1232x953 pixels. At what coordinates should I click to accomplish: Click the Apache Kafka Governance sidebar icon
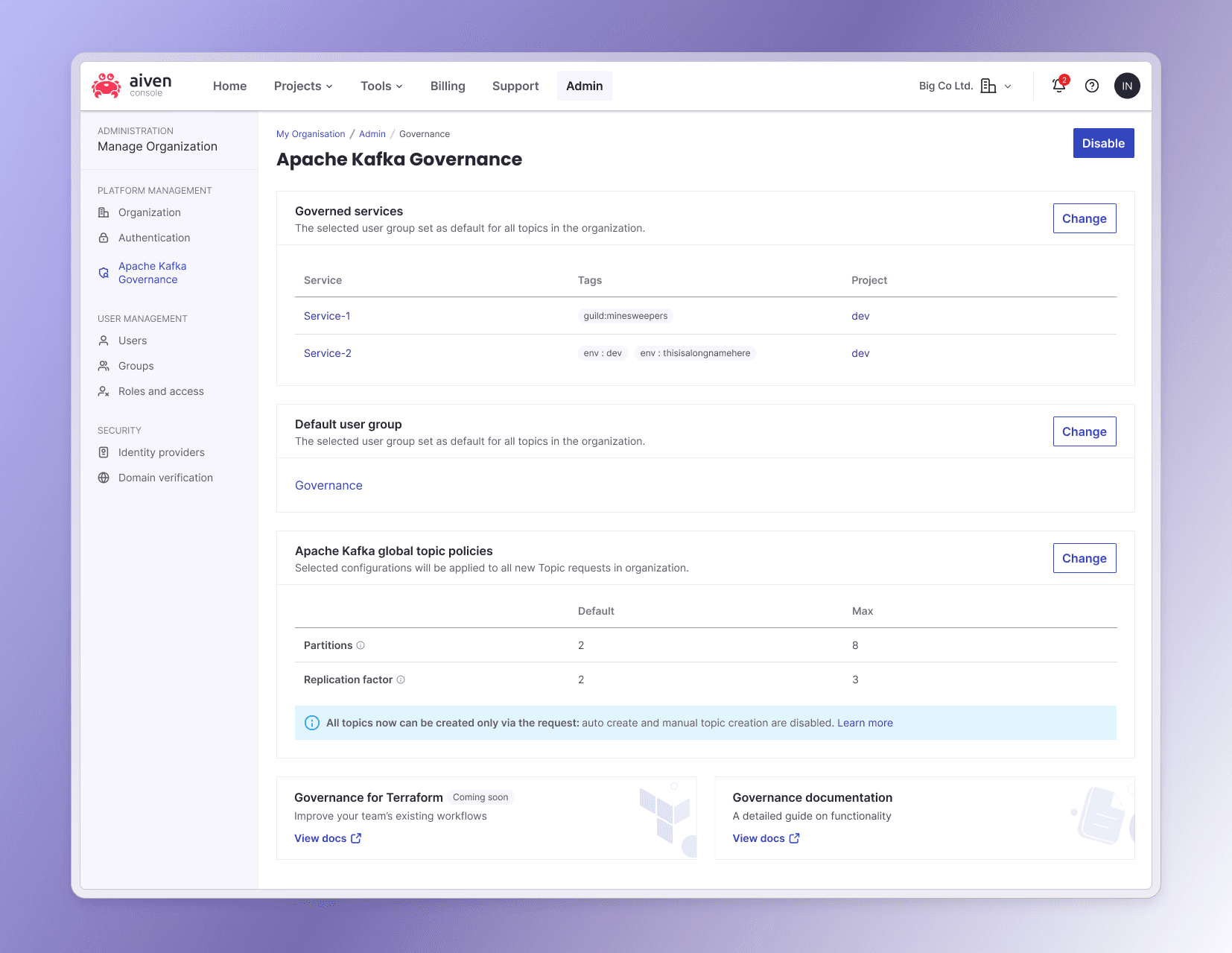104,273
